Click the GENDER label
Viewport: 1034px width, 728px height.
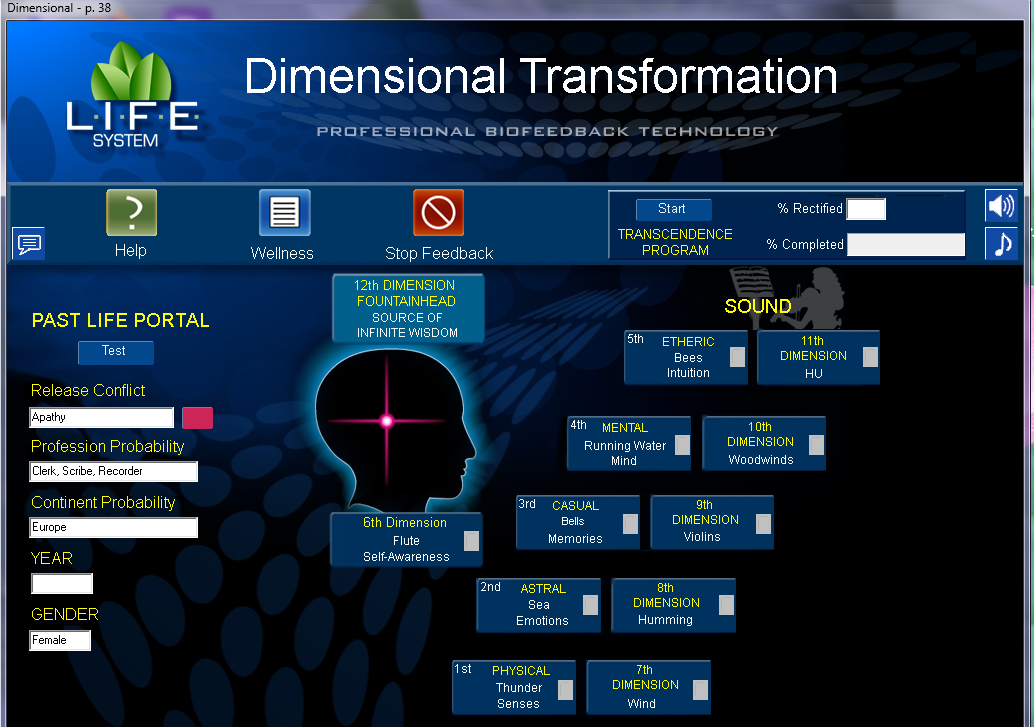pos(65,615)
